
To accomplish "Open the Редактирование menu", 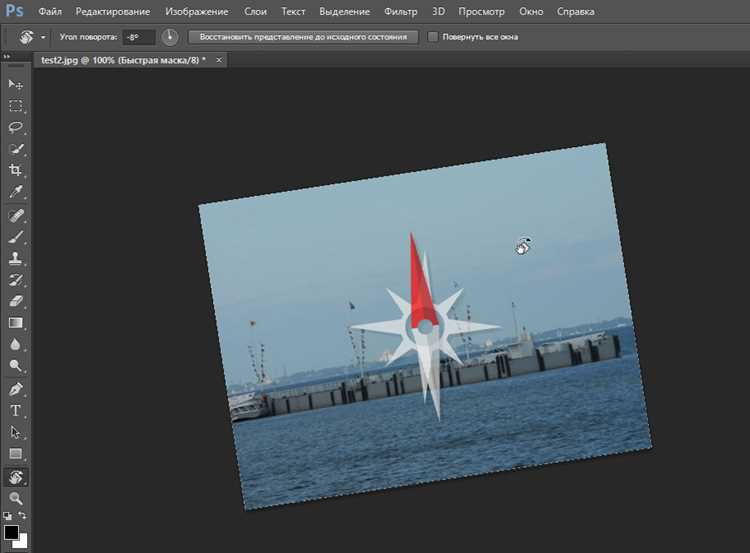I will (112, 11).
